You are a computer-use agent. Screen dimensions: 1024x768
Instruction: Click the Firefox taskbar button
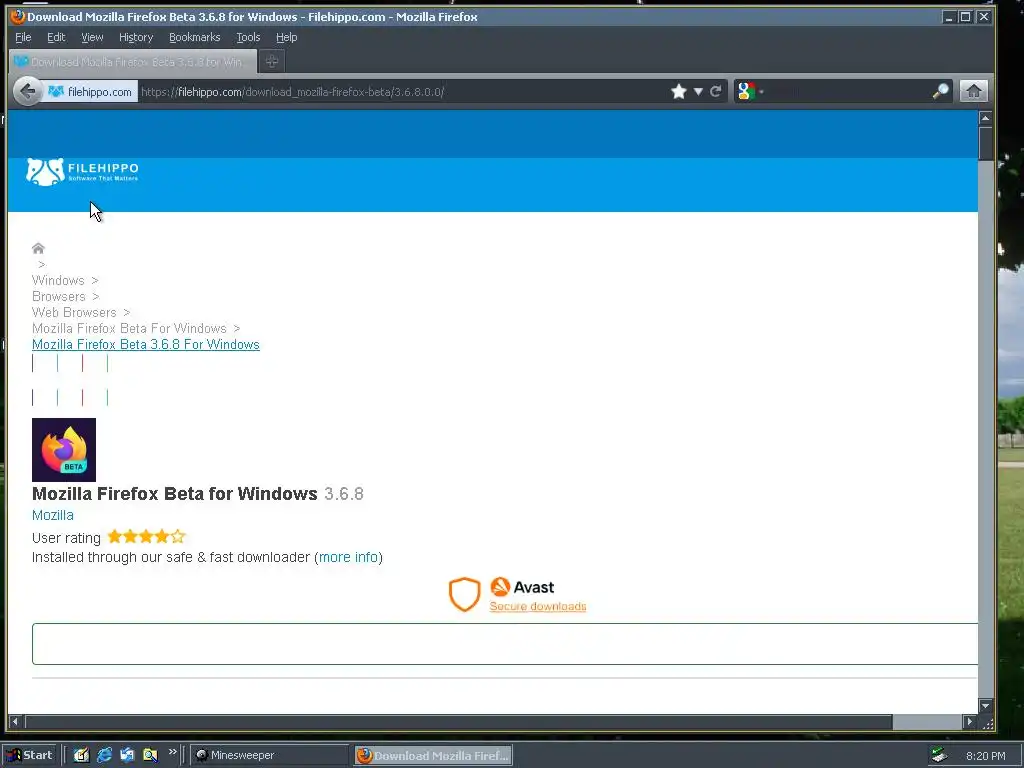point(433,756)
